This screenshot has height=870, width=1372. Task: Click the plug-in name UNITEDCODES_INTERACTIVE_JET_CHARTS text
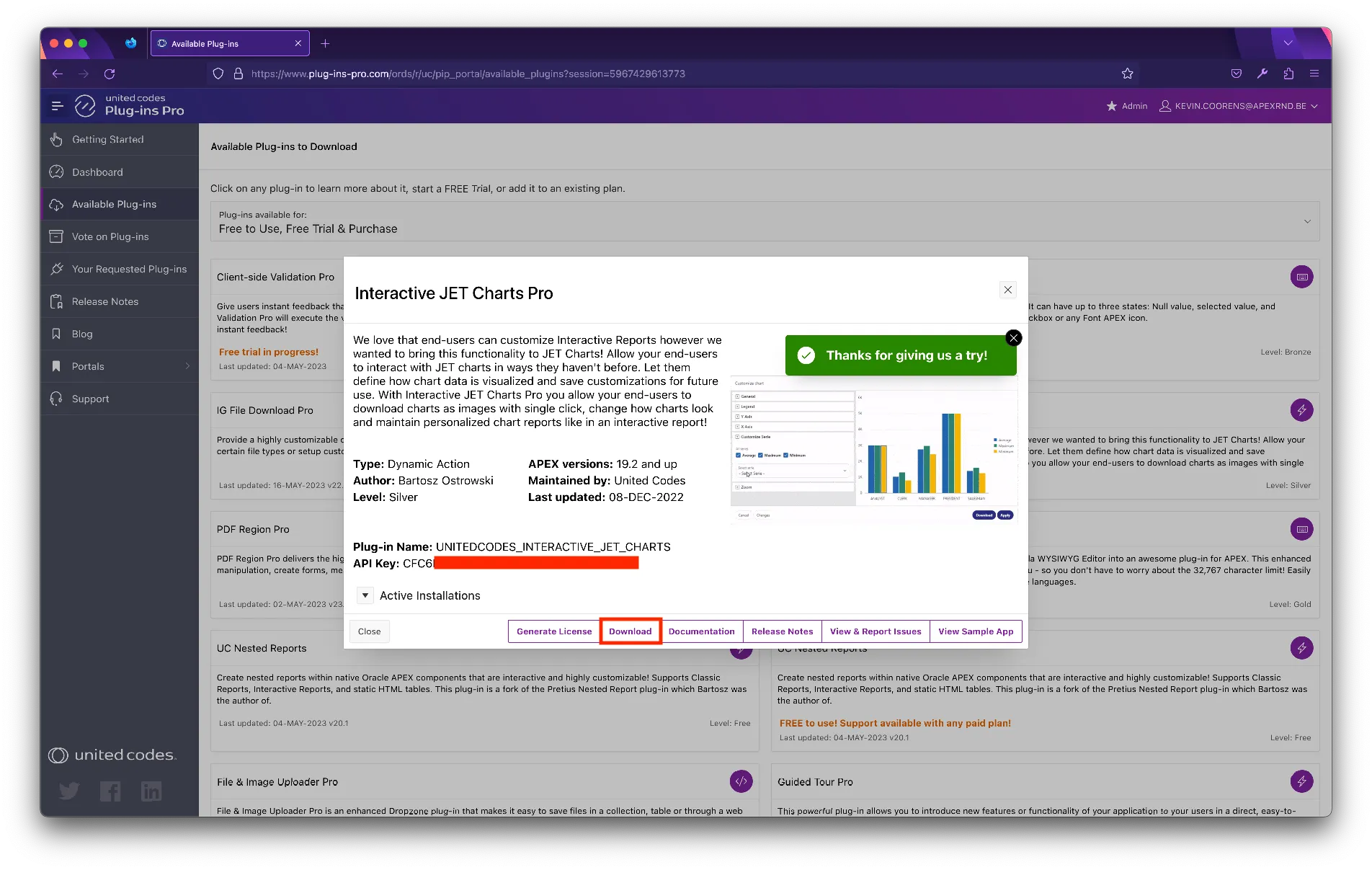(x=553, y=547)
